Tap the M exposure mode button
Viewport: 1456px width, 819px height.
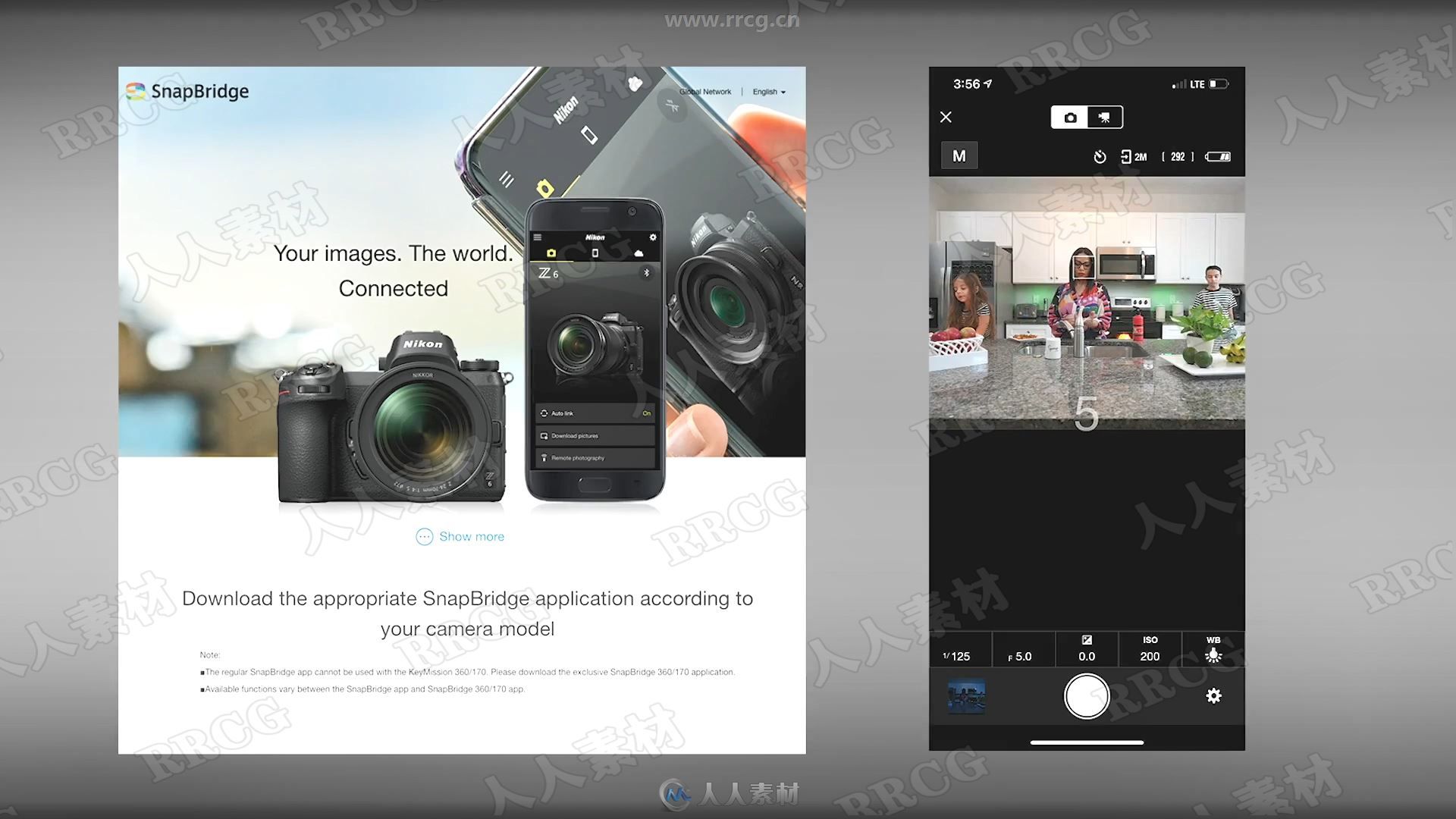click(x=959, y=155)
